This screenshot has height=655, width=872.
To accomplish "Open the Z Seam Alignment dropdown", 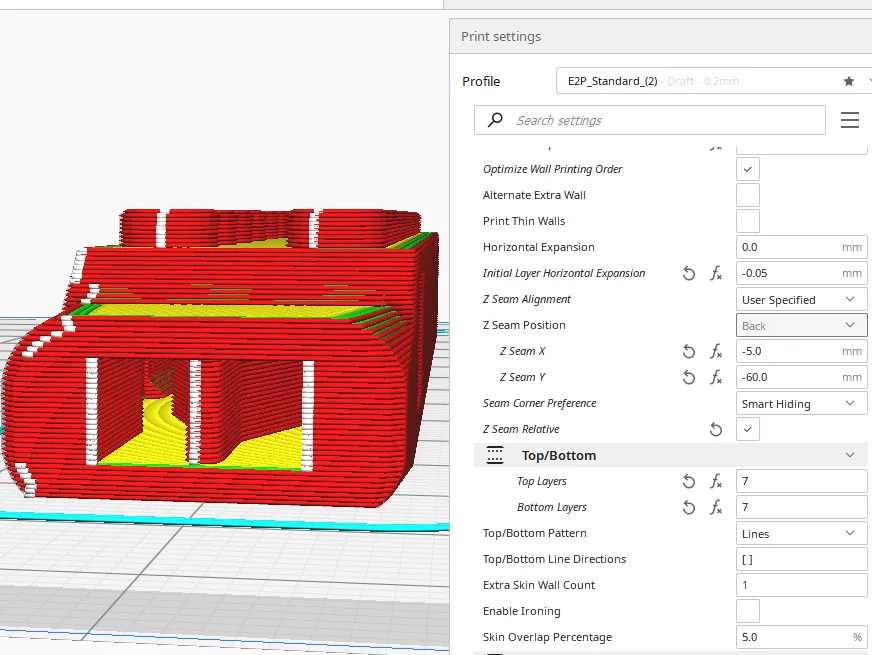I will coord(801,300).
